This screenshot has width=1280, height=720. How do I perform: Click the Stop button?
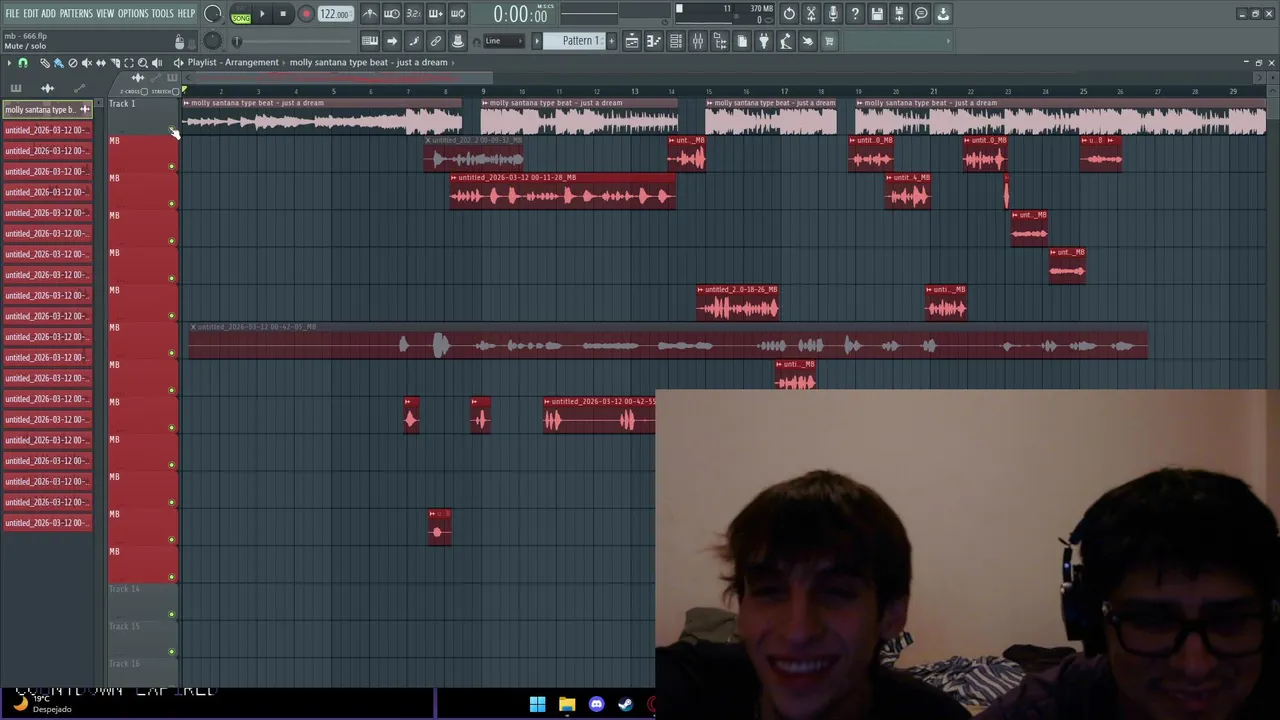[283, 14]
